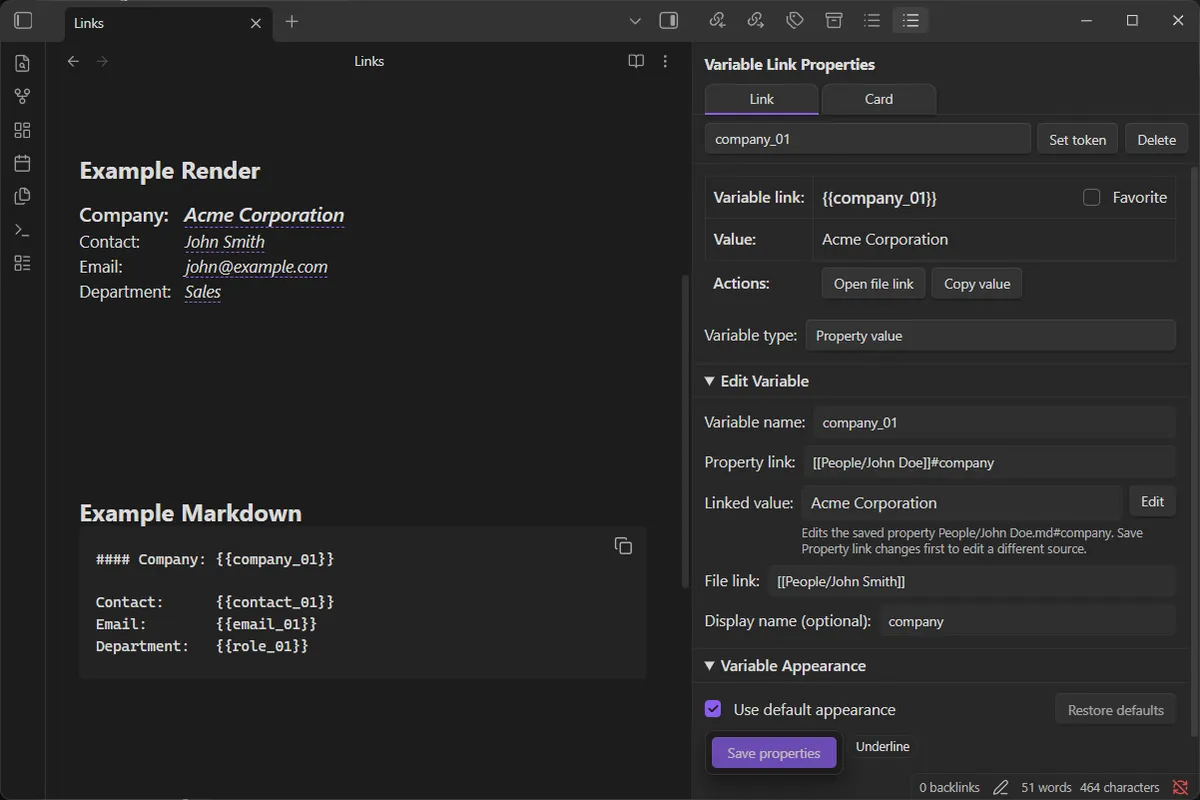1200x800 pixels.
Task: Collapse the Variable Appearance section
Action: 785,666
